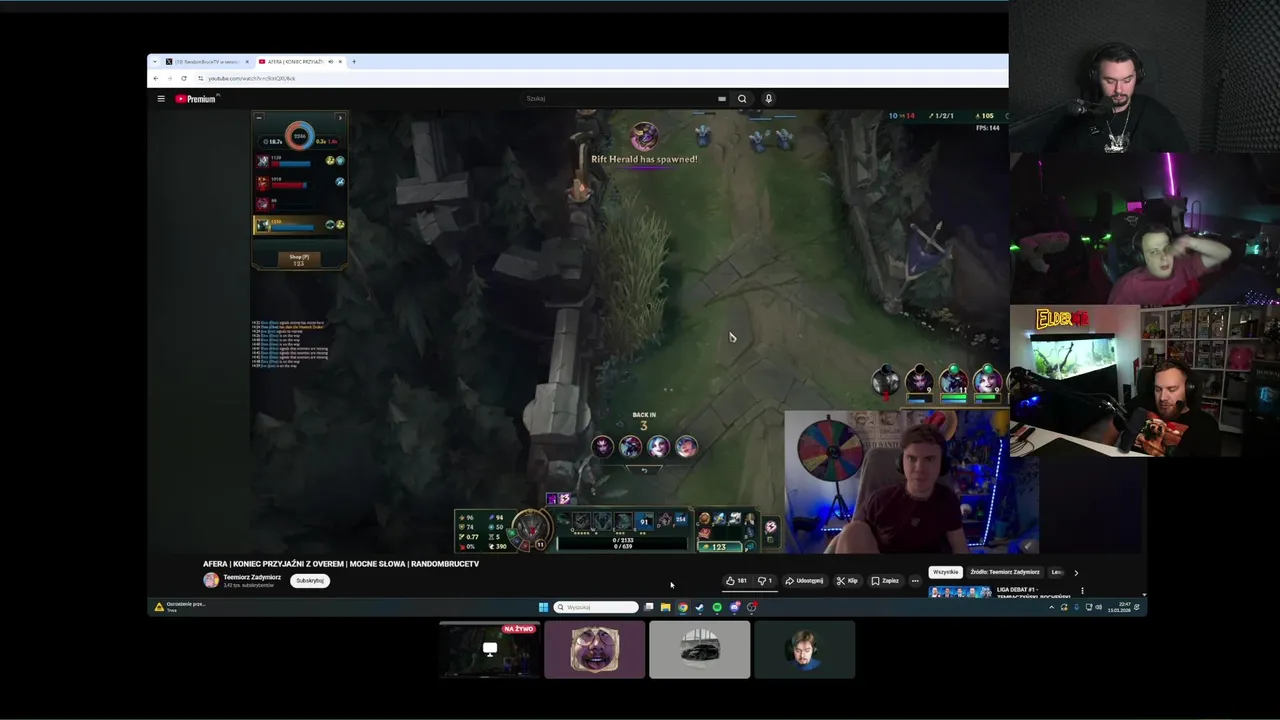The image size is (1280, 720).
Task: Click the highlighted yellow teammate row in the team panel
Action: [x=299, y=225]
